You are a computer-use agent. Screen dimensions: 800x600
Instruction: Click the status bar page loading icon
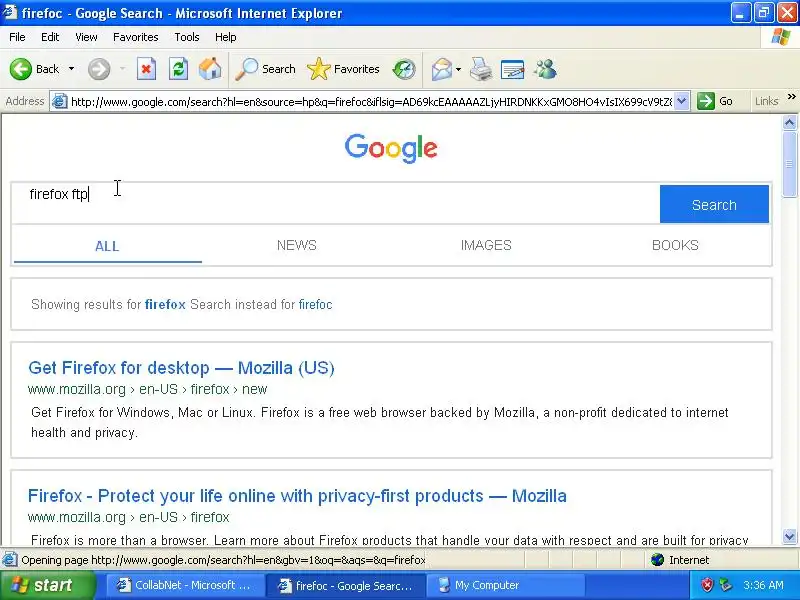(9, 560)
